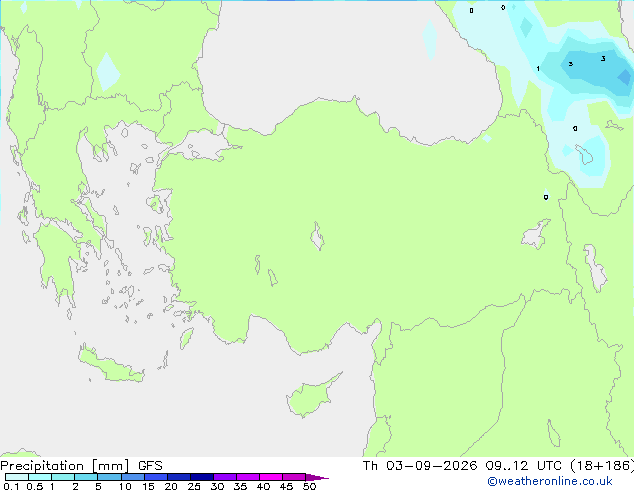Image resolution: width=634 pixels, height=490 pixels.
Task: Click the '0.1' legend scale label
Action: click(11, 486)
